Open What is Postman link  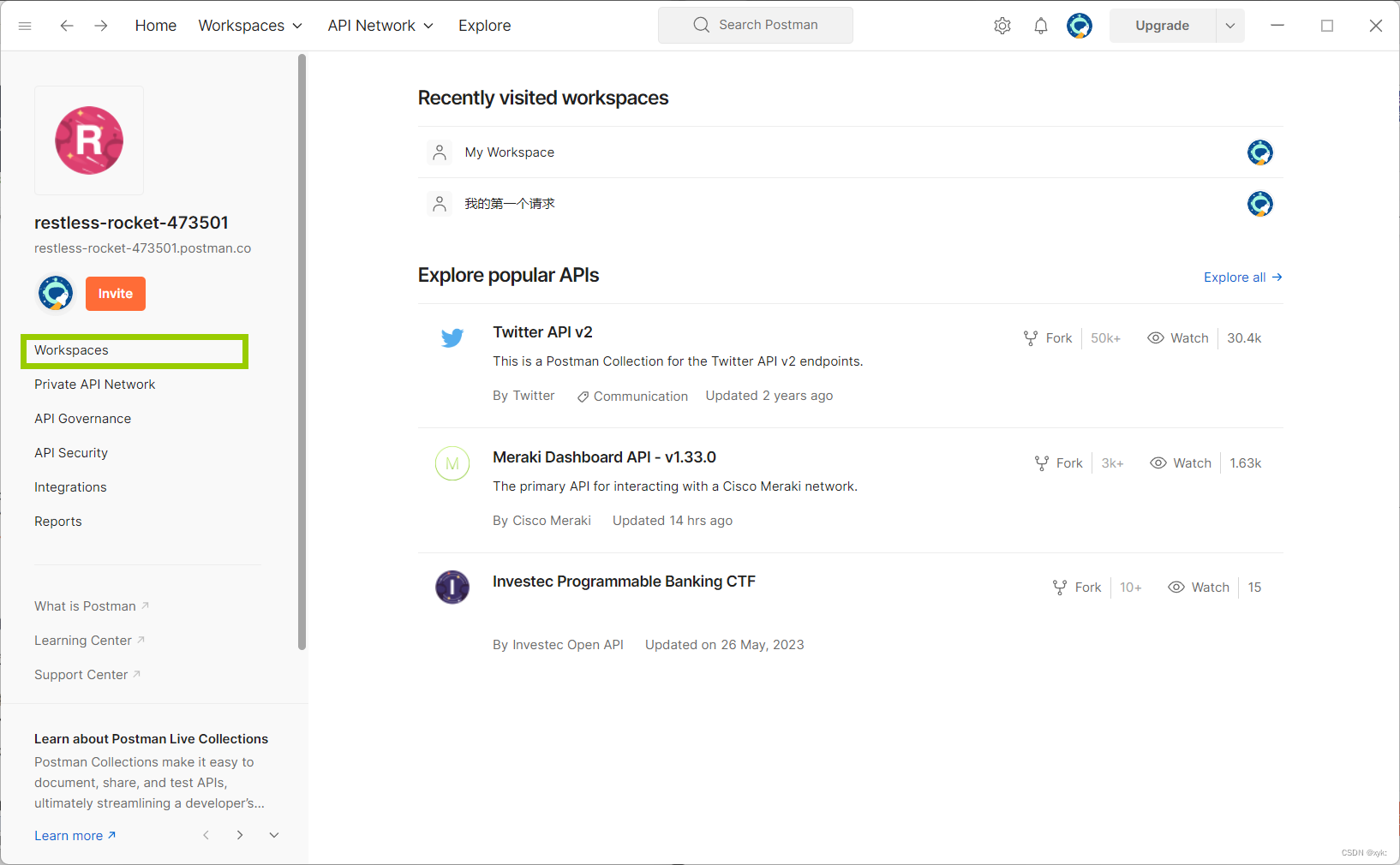point(92,606)
